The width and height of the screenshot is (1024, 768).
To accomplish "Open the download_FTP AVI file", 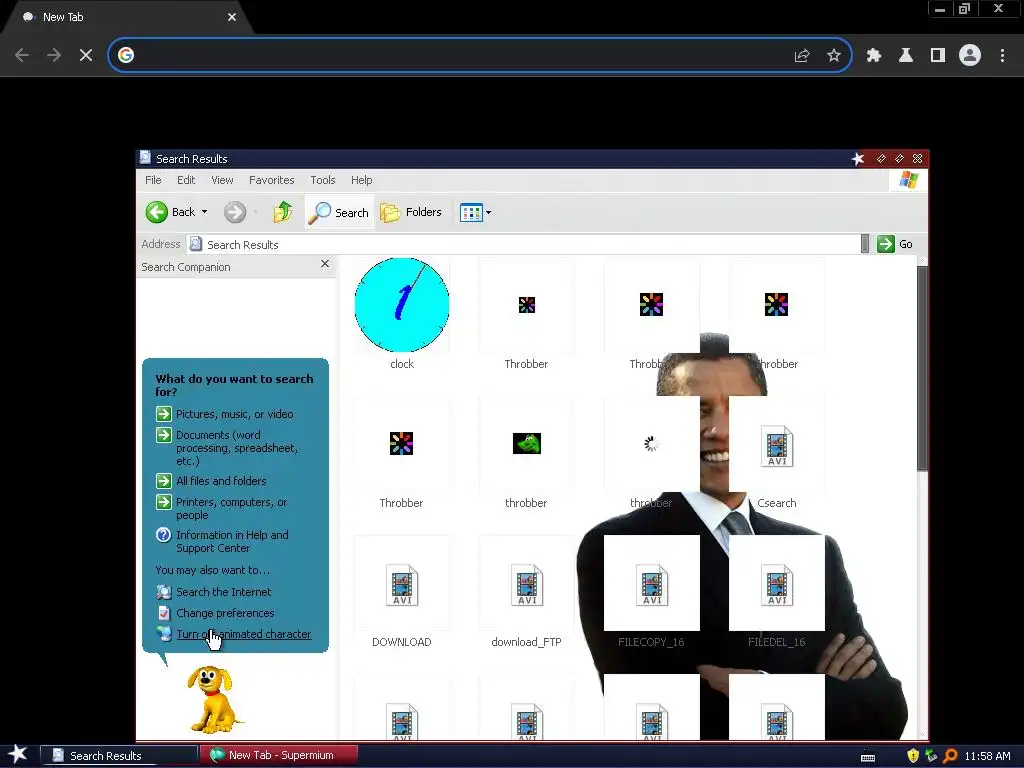I will pos(526,585).
